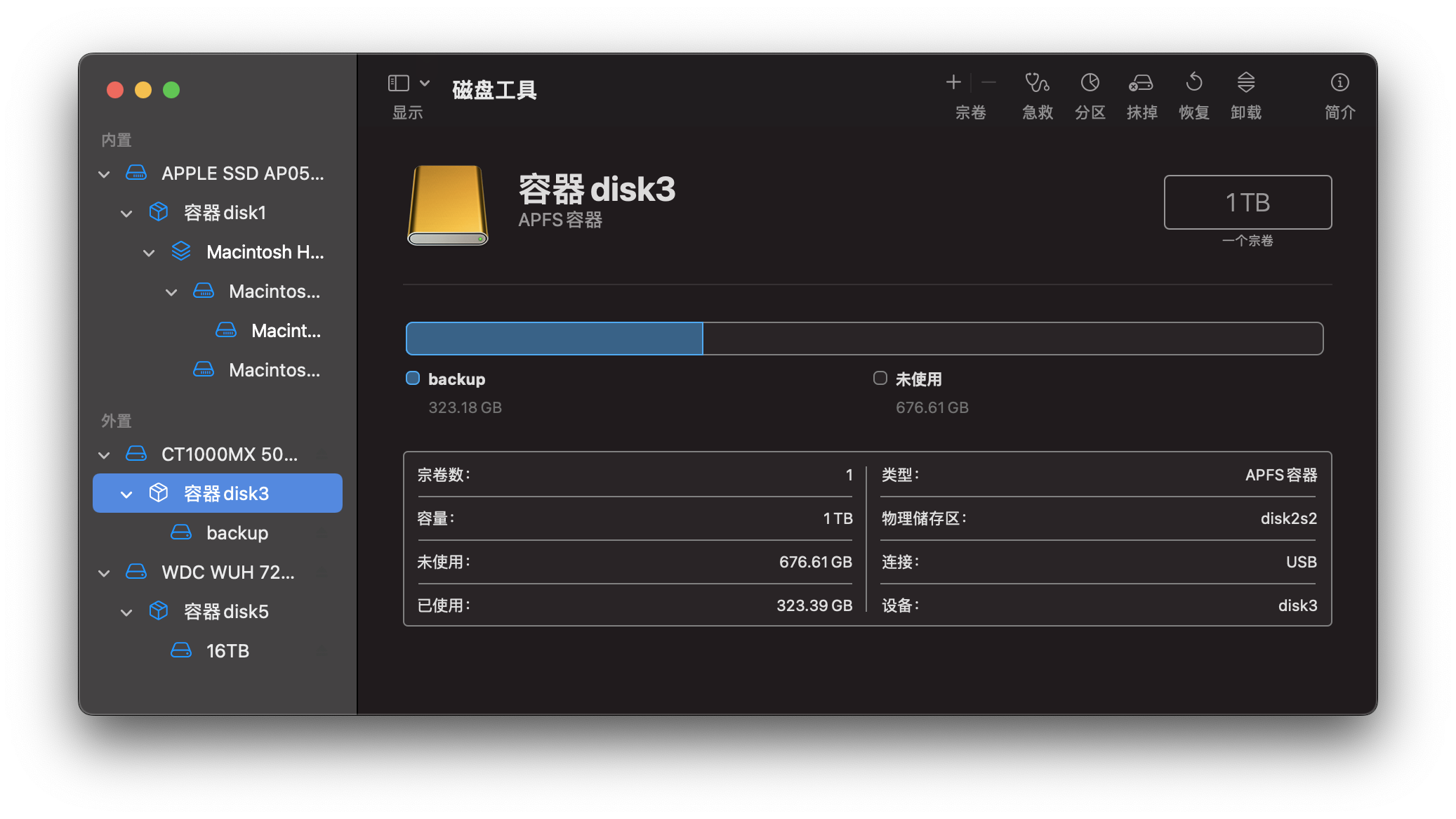Open the Partition (分区) tool
Screen dimensions: 1456x819
coord(1090,83)
